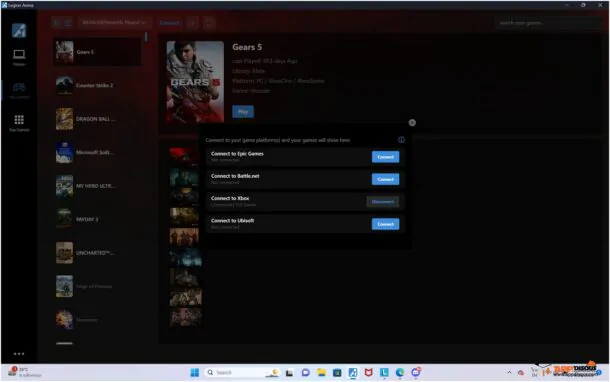
Task: Select Gears 5 in the game list
Action: 97,52
